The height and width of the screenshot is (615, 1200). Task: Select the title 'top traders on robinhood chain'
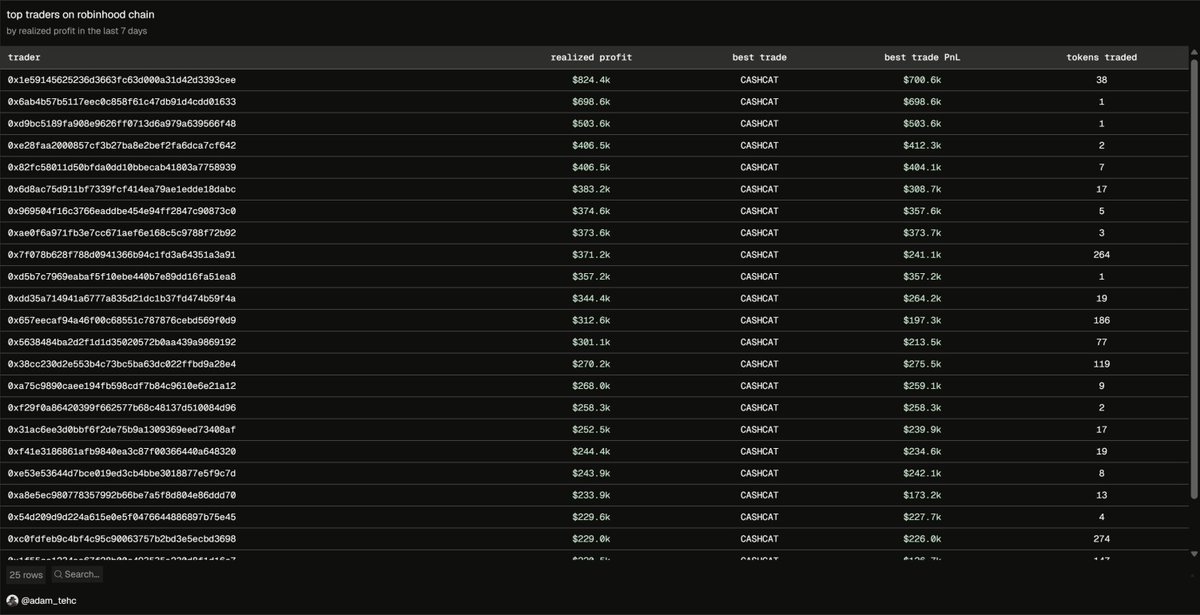pyautogui.click(x=80, y=16)
